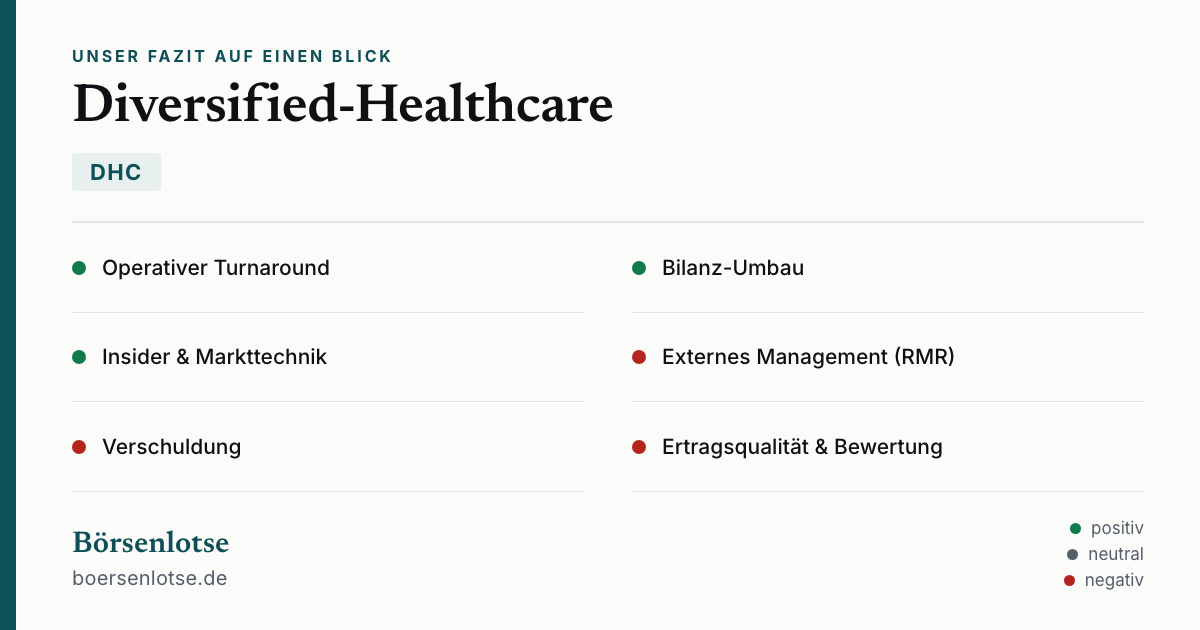1200x630 pixels.
Task: Click the green dot beside Operativer Turnaround
Action: point(79,268)
